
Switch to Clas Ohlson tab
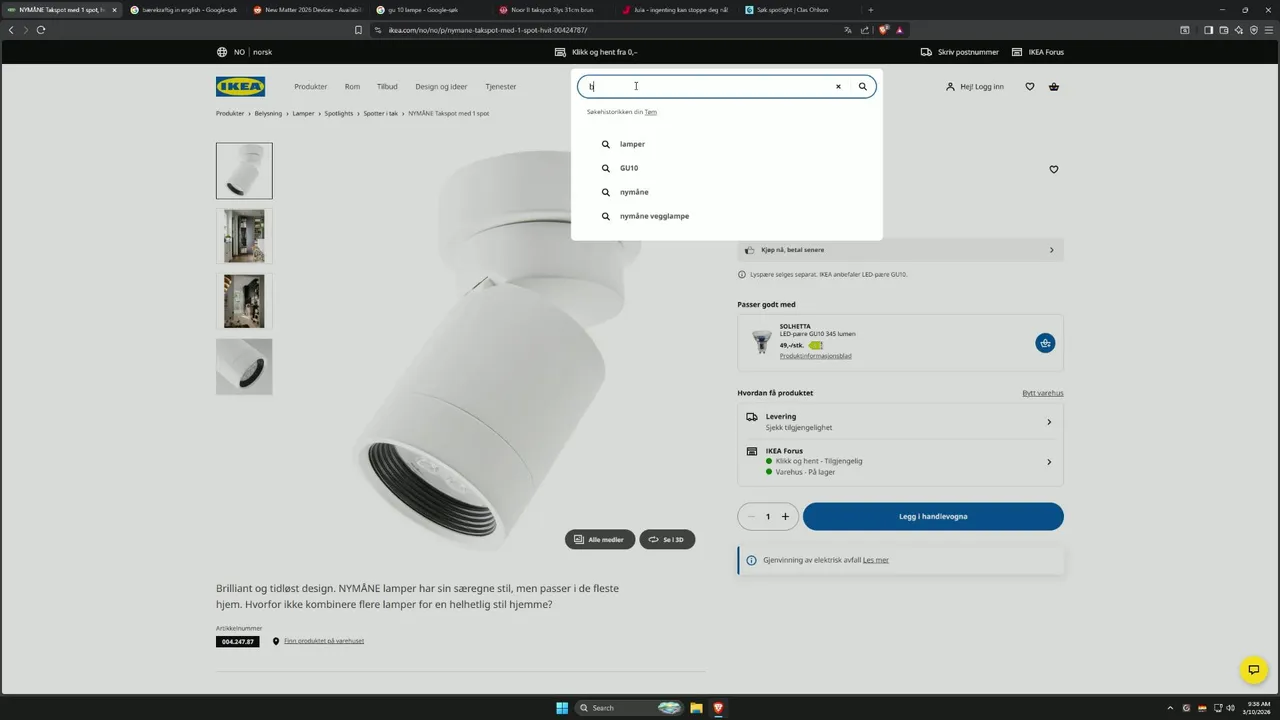tap(798, 10)
